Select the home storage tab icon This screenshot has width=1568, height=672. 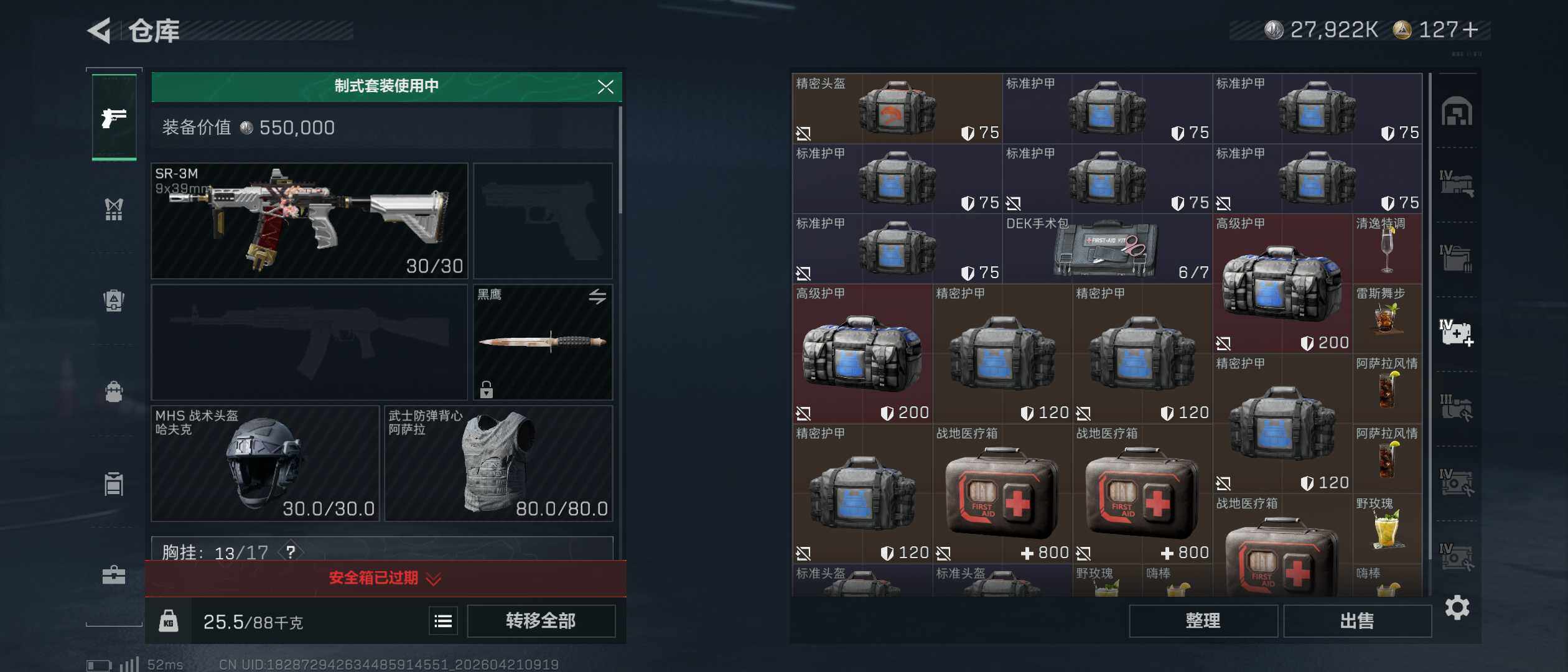click(1457, 111)
